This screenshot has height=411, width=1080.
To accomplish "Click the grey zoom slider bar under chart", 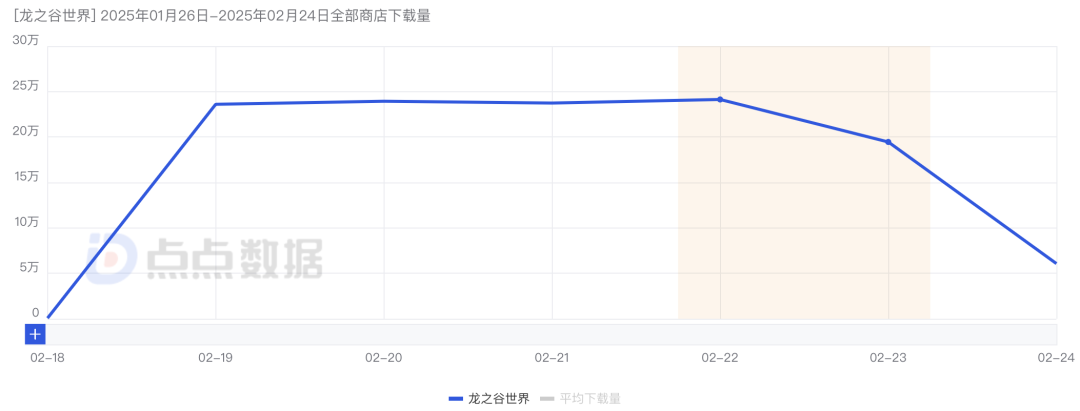I will [551, 334].
